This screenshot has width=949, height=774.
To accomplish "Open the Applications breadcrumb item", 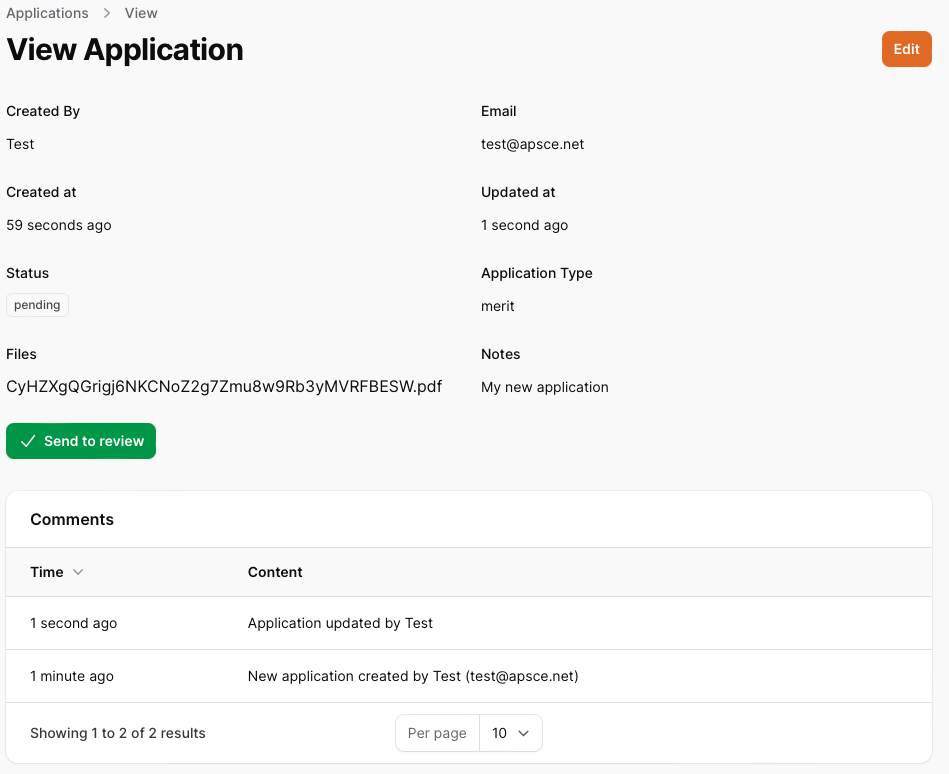I will tap(47, 13).
